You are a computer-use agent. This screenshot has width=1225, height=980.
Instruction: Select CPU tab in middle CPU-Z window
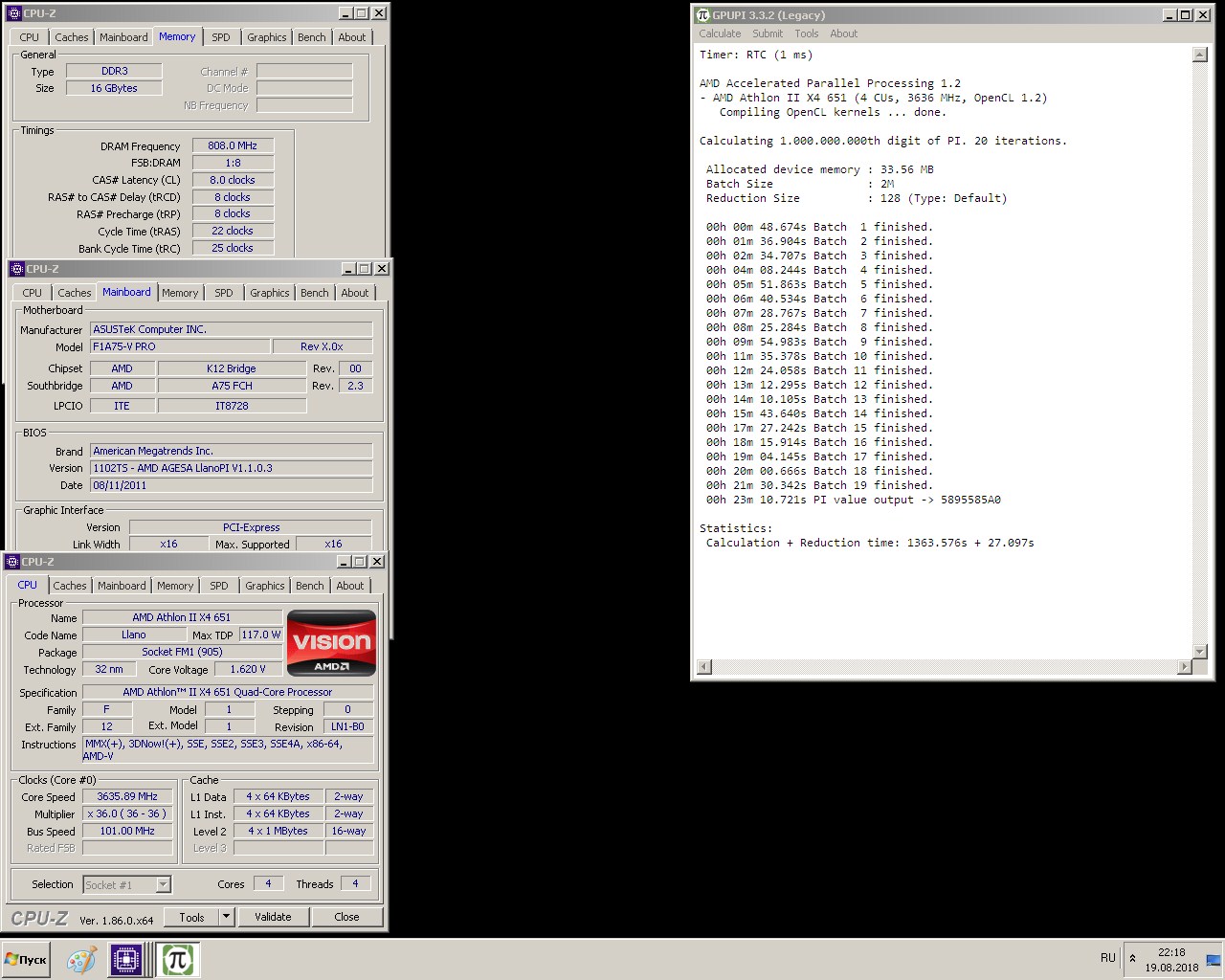tap(33, 293)
